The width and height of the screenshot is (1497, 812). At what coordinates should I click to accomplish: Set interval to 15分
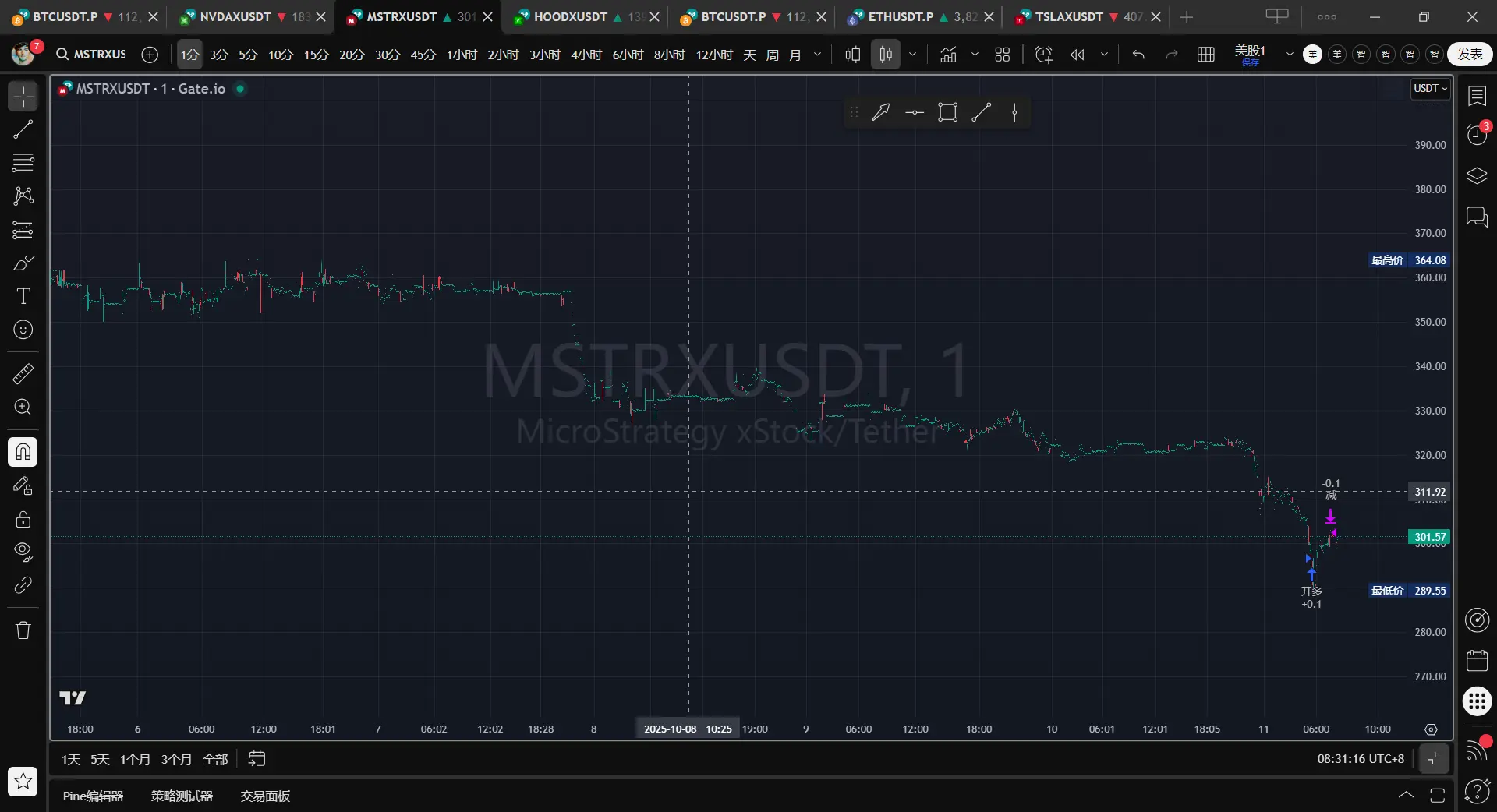[x=316, y=55]
